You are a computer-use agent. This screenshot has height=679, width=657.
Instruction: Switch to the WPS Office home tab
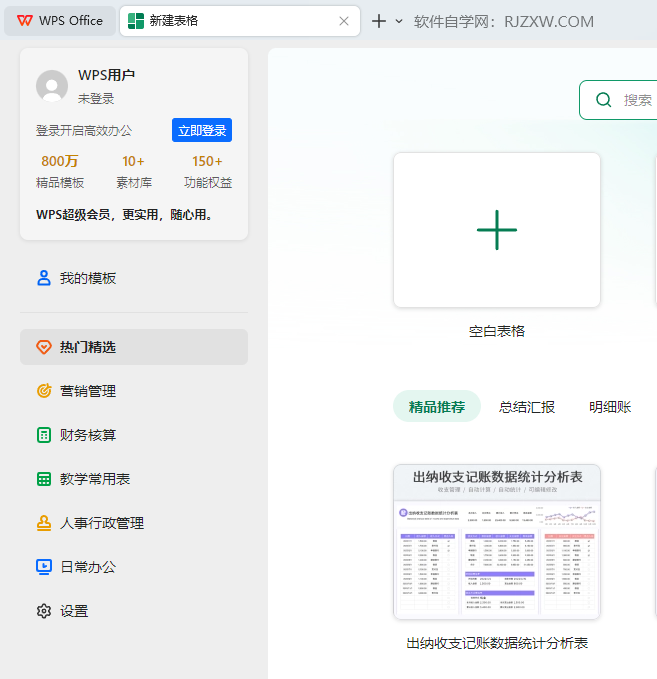(60, 20)
